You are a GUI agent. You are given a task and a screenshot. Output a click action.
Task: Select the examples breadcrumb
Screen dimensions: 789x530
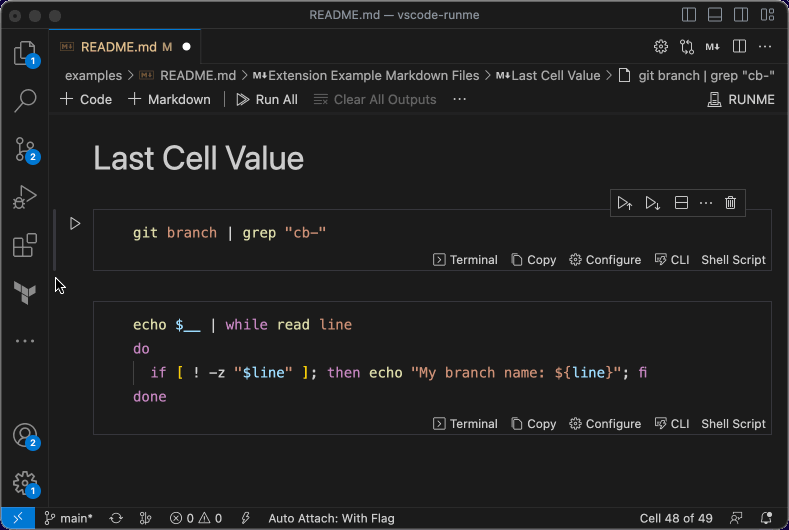pyautogui.click(x=93, y=75)
